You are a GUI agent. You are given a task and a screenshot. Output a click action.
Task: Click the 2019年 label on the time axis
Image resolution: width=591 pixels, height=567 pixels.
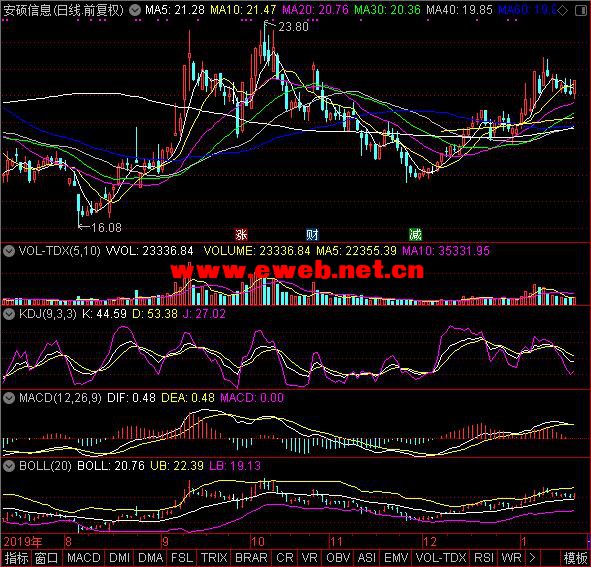(23, 542)
